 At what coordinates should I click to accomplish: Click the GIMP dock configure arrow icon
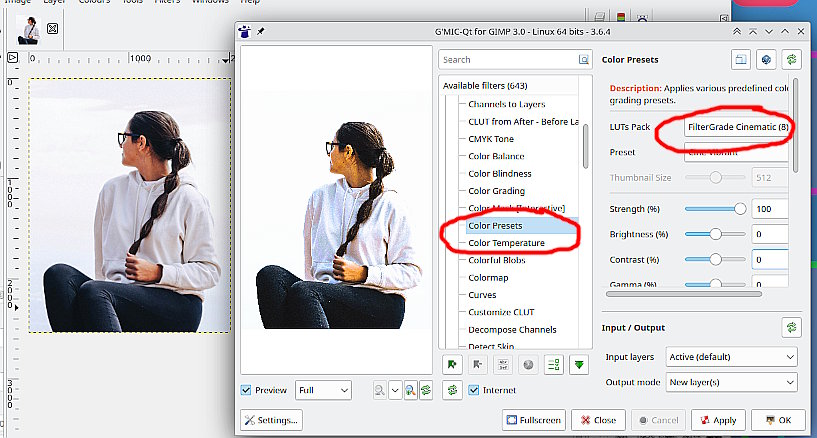[x=724, y=18]
